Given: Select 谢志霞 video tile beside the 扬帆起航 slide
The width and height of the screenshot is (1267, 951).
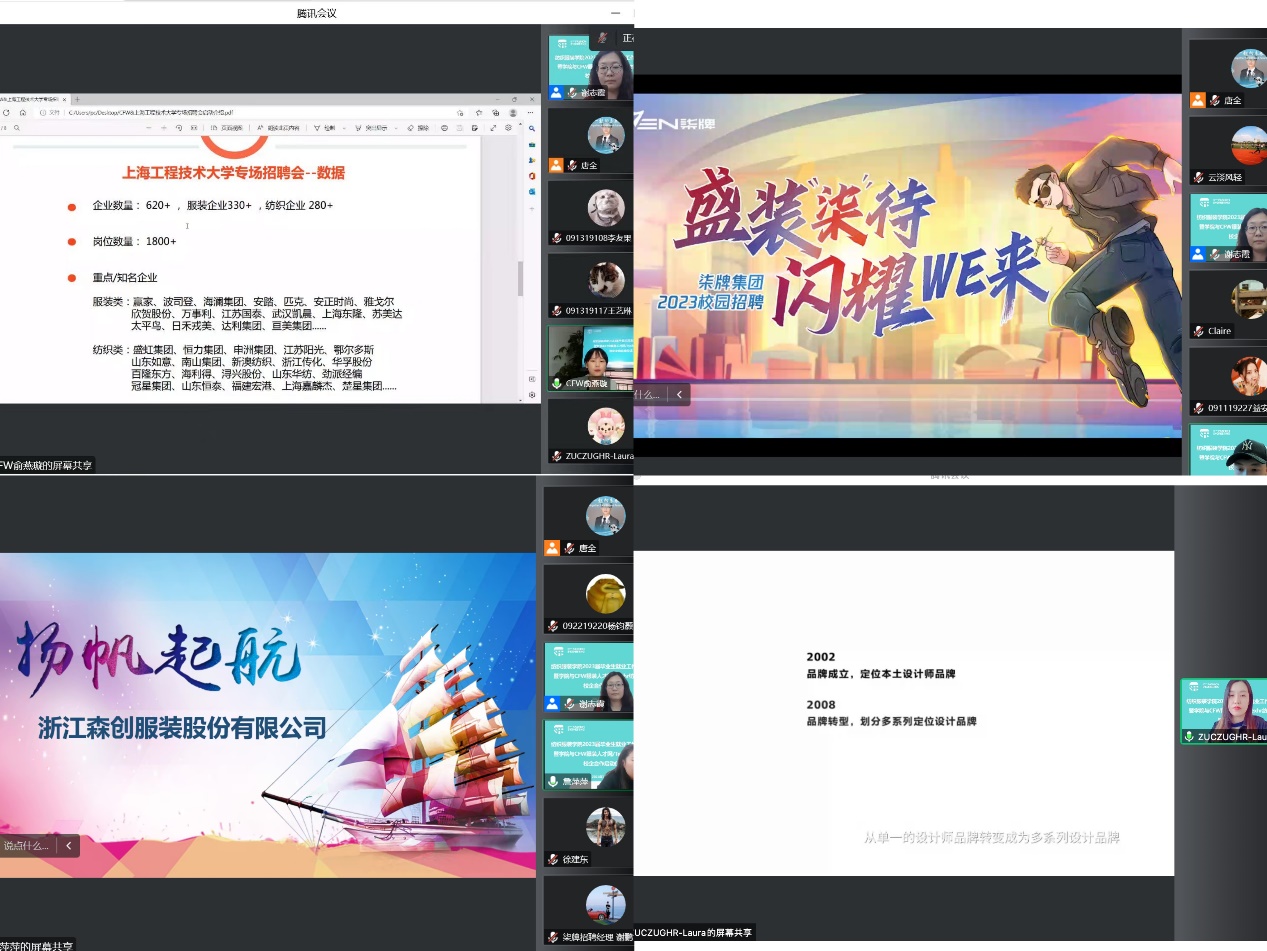Looking at the screenshot, I should (589, 677).
